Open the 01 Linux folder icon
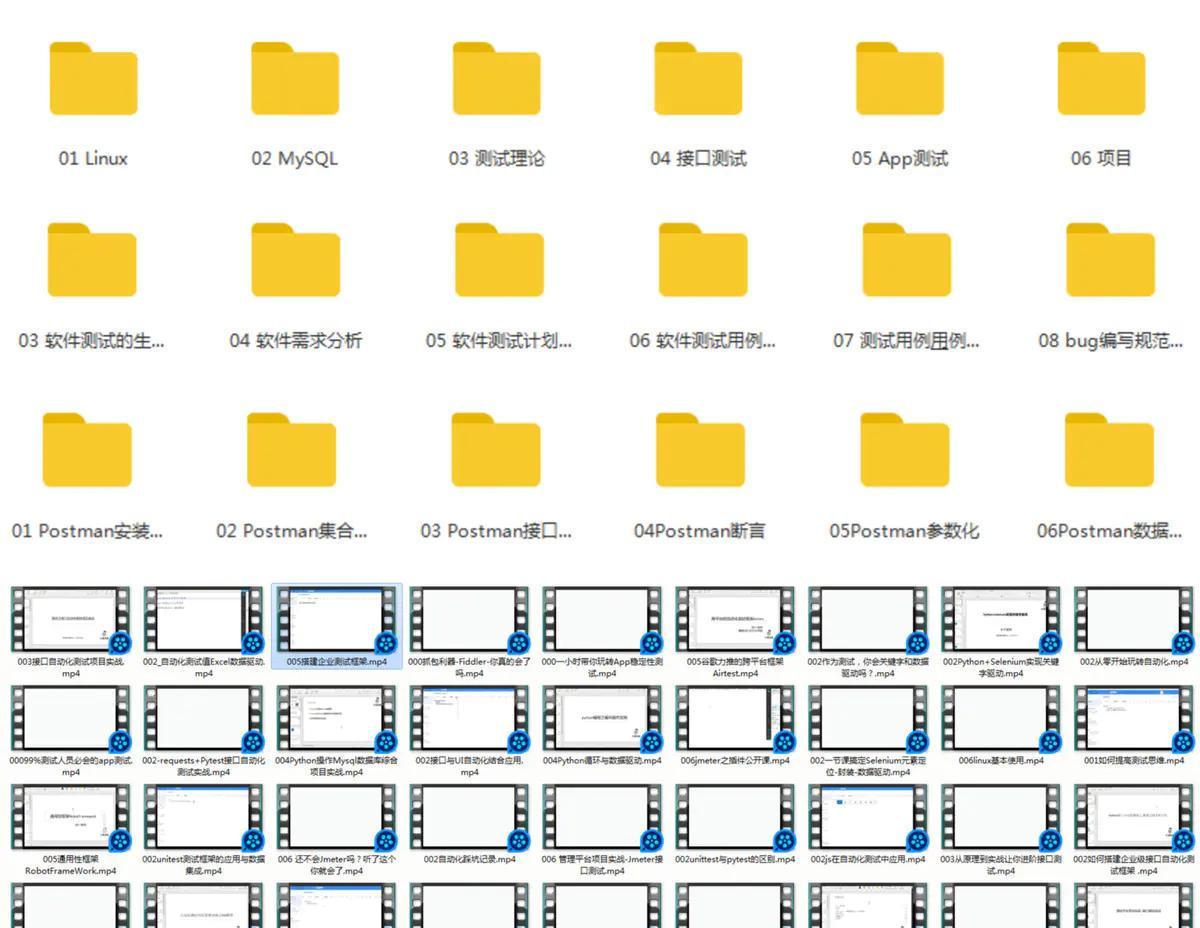This screenshot has height=928, width=1200. coord(93,79)
